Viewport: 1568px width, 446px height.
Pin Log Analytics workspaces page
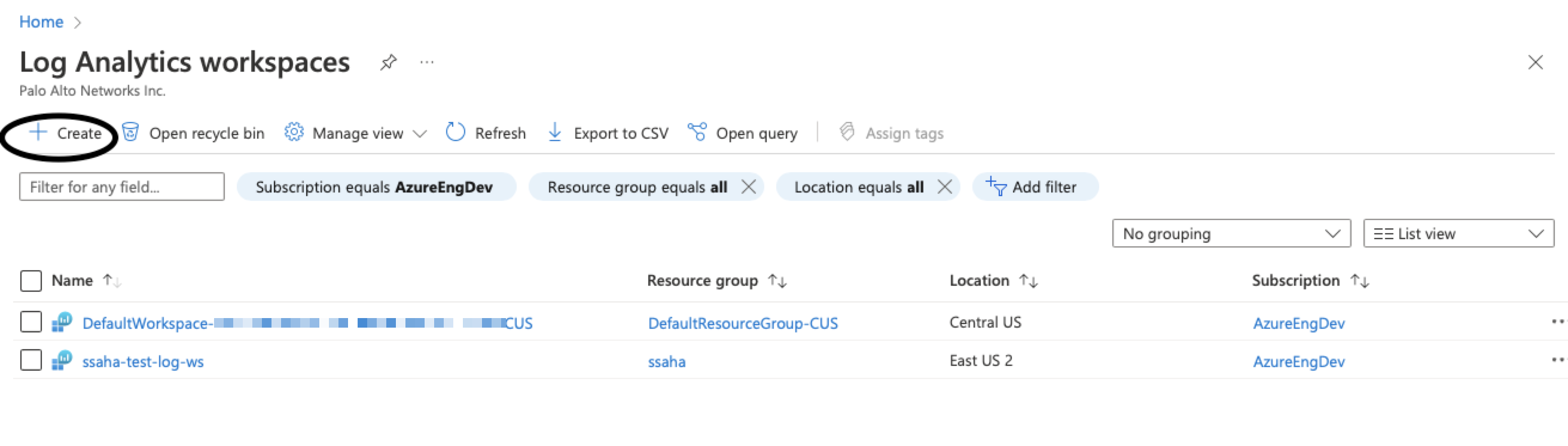pos(388,62)
